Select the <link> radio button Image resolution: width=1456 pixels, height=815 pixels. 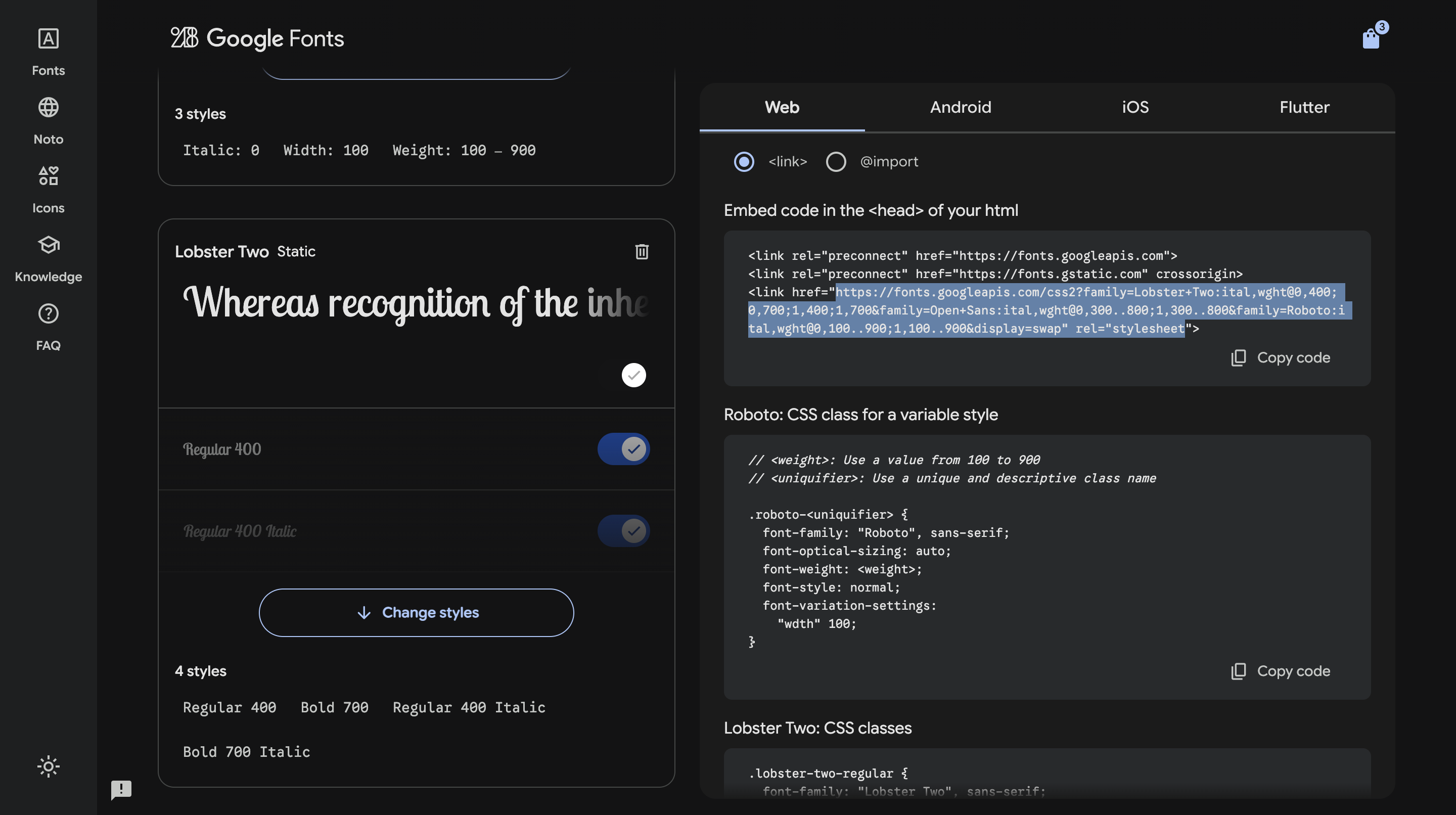(744, 162)
